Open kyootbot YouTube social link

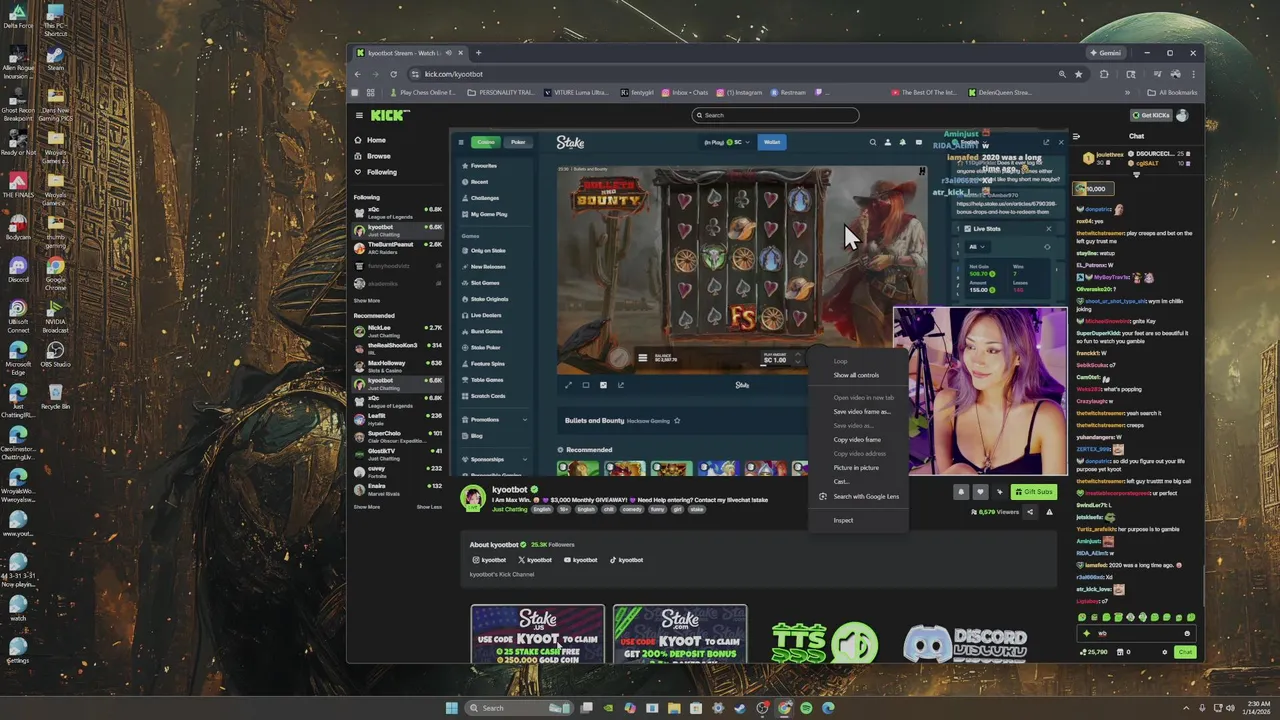580,560
